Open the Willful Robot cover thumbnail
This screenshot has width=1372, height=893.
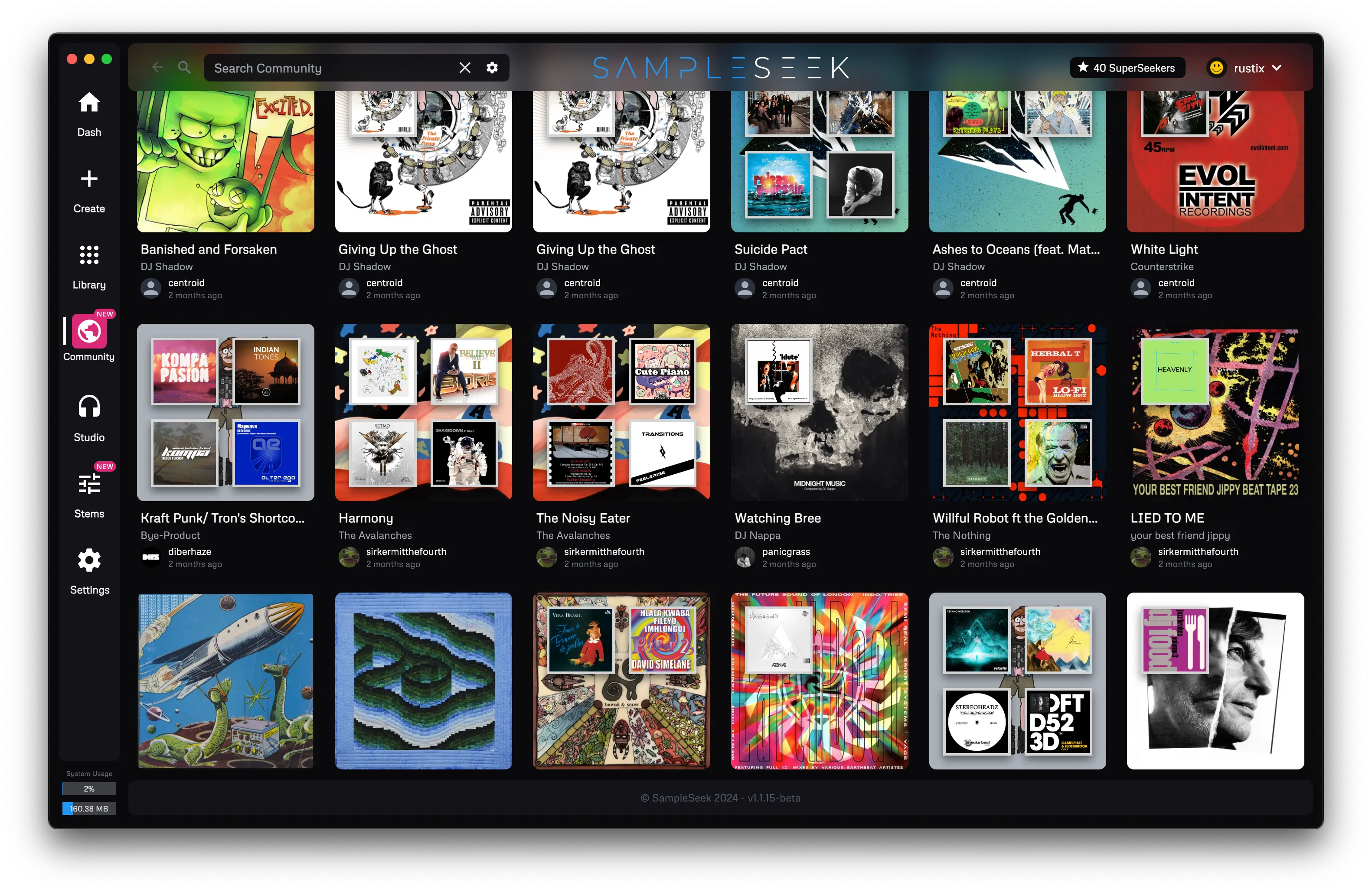[x=1017, y=412]
